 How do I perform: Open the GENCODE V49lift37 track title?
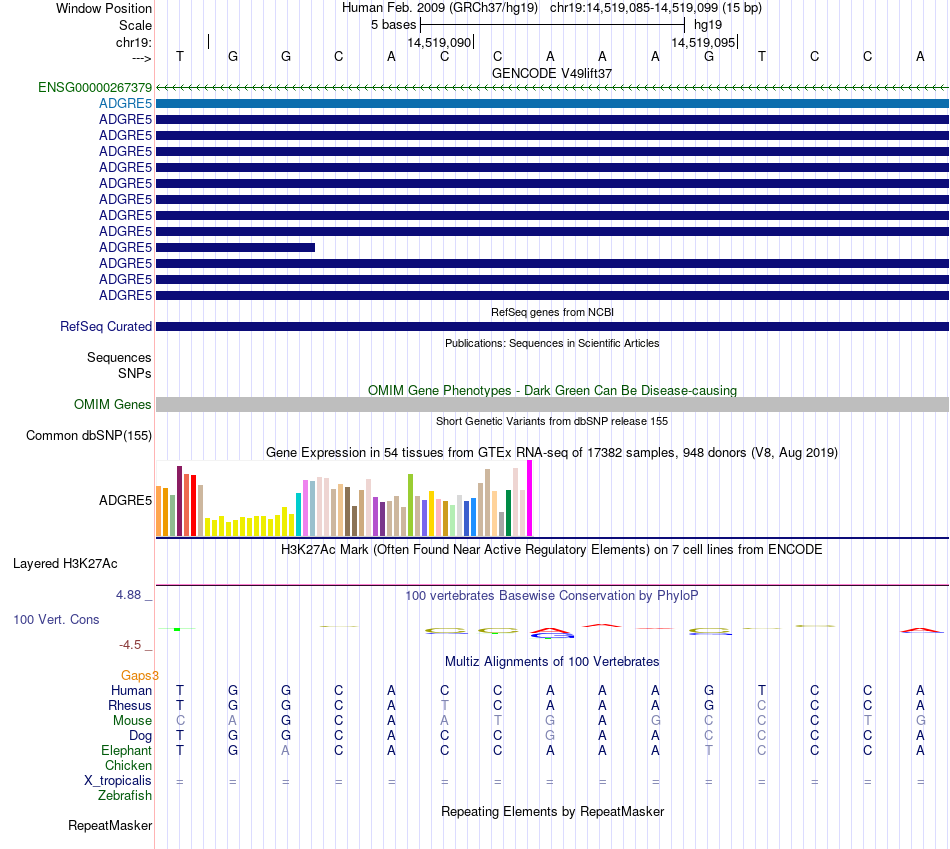pyautogui.click(x=552, y=73)
